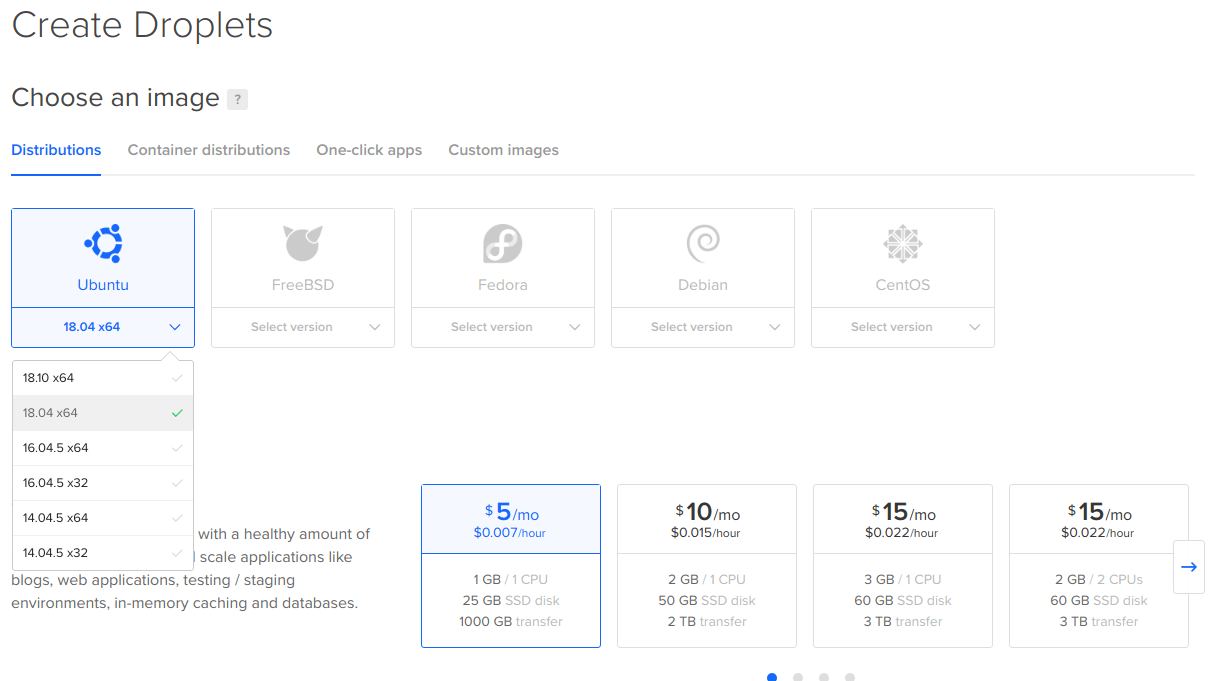This screenshot has height=681, width=1223.
Task: Click the help question mark beside Choose an image
Action: [237, 99]
